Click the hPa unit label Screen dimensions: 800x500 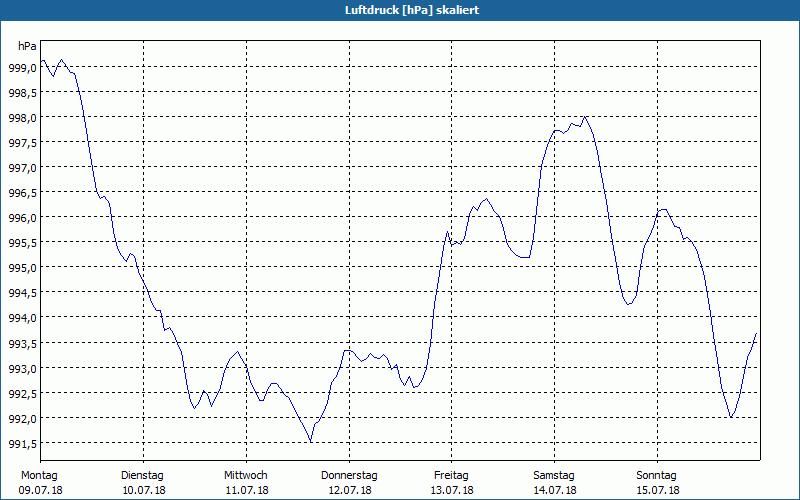[x=28, y=46]
